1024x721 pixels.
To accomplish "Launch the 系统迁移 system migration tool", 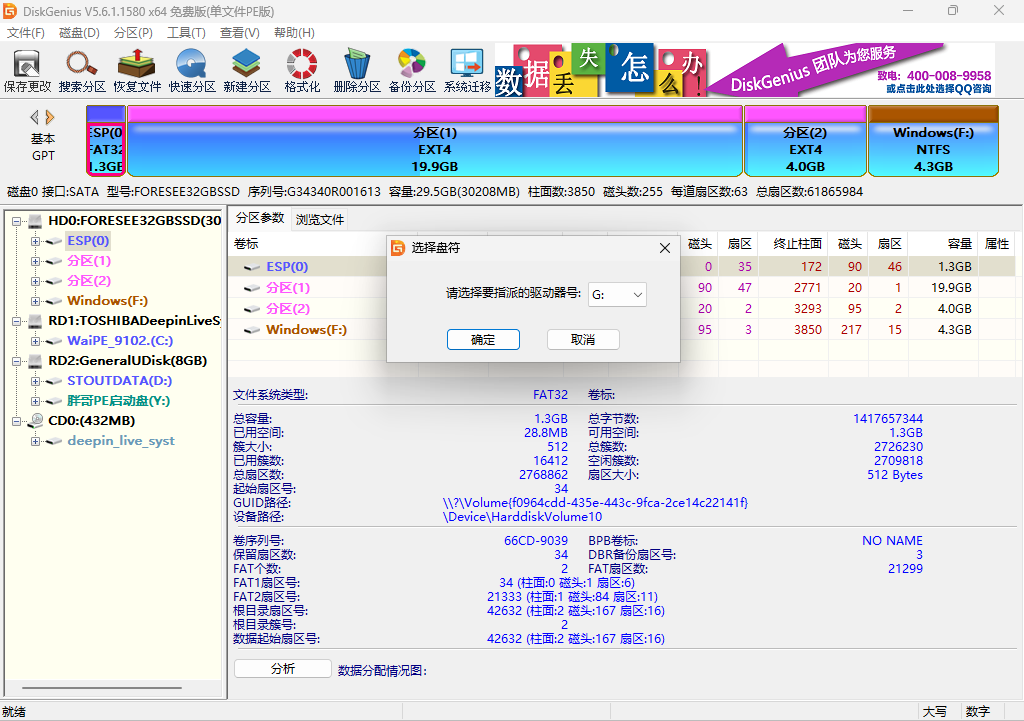I will (x=467, y=71).
